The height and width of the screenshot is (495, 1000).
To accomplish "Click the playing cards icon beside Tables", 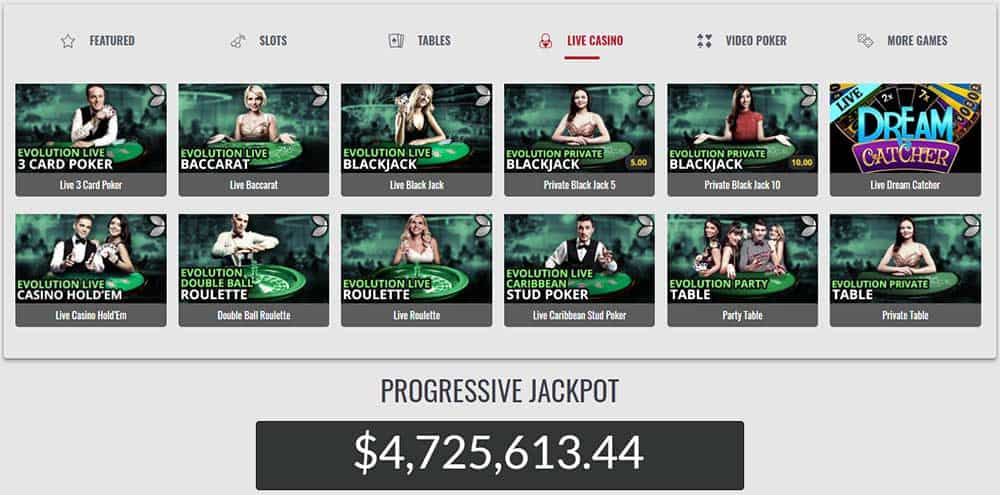I will pos(396,41).
